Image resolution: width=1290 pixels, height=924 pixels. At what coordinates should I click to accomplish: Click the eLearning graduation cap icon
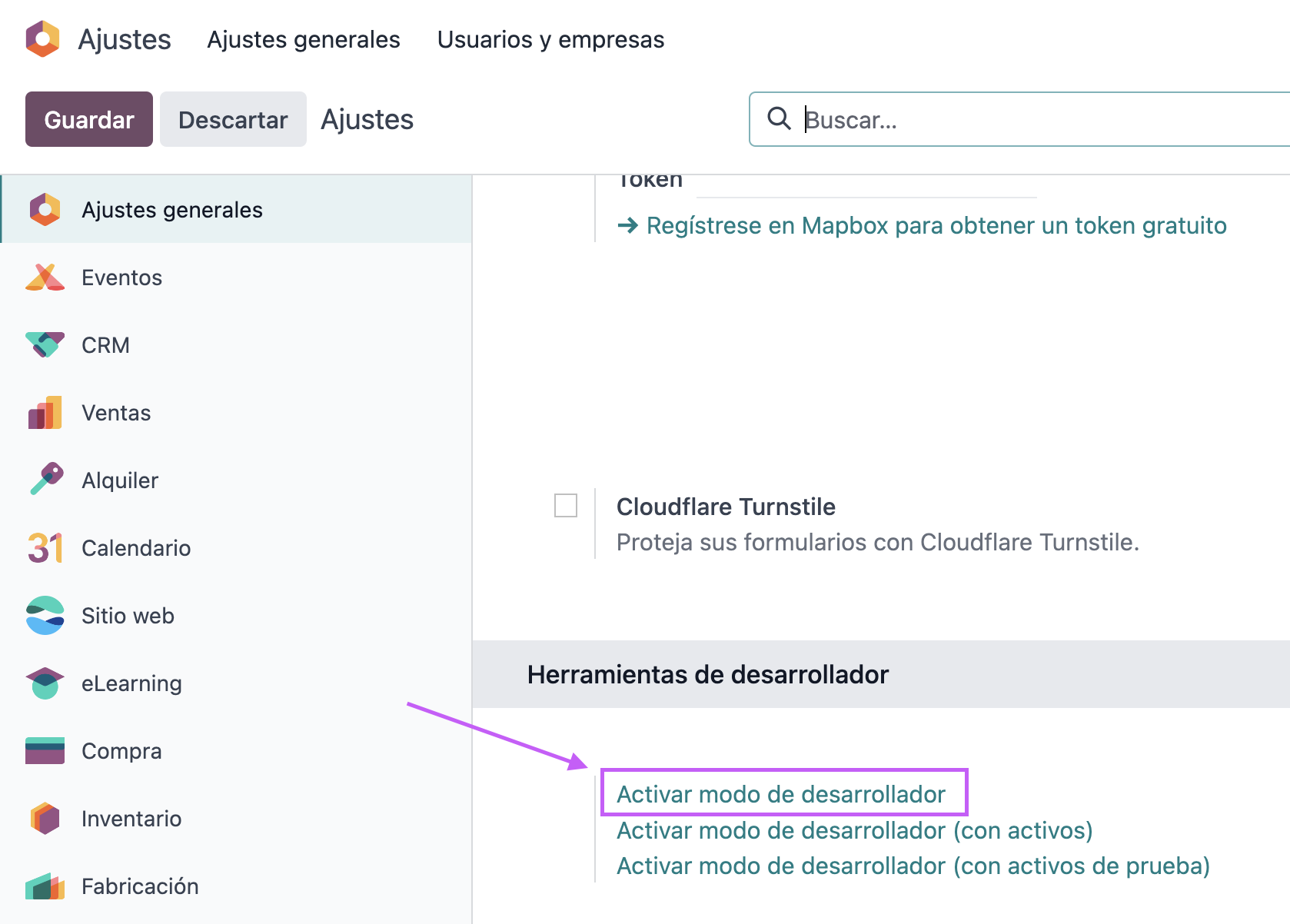[45, 683]
